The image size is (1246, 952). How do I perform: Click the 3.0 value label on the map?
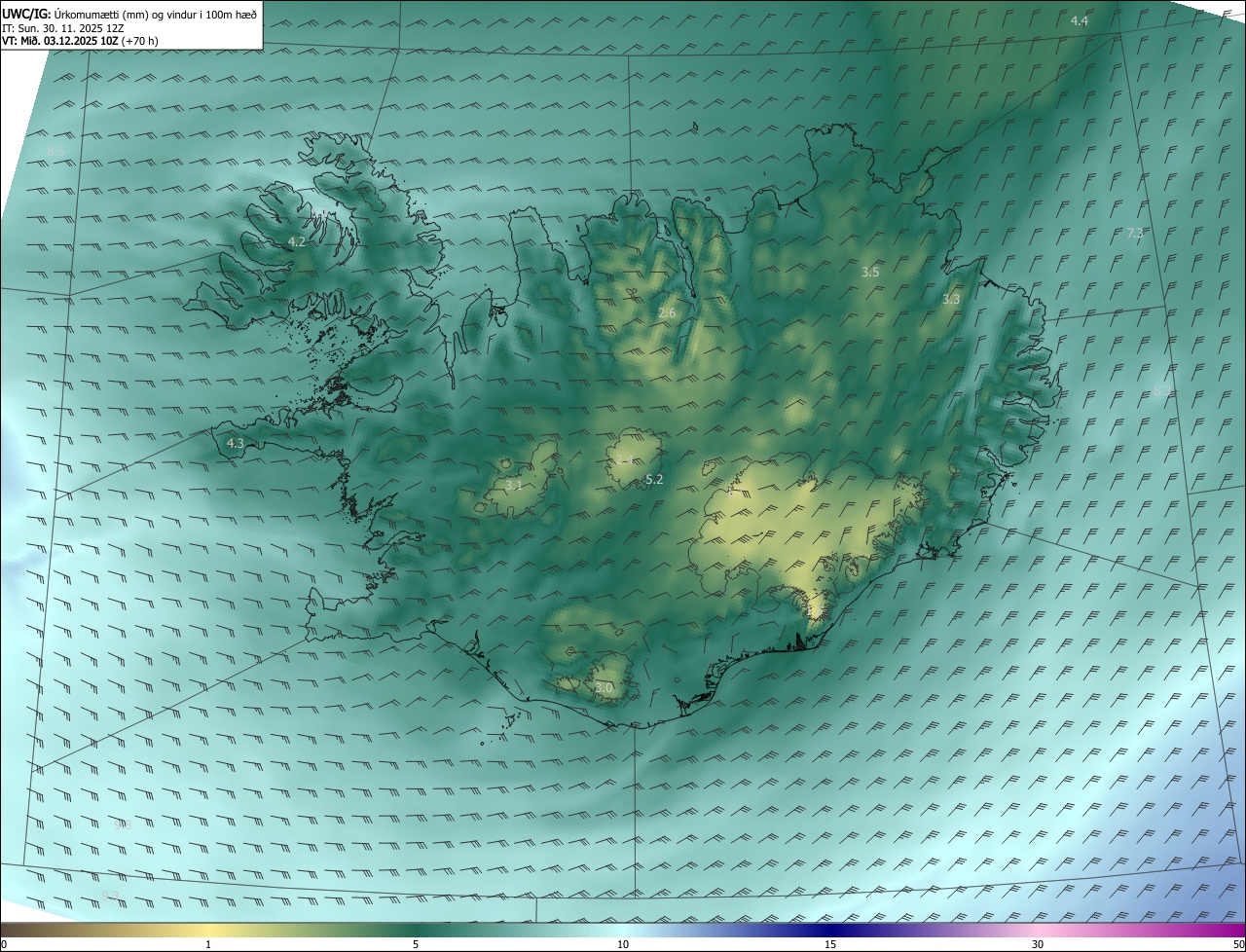[604, 687]
